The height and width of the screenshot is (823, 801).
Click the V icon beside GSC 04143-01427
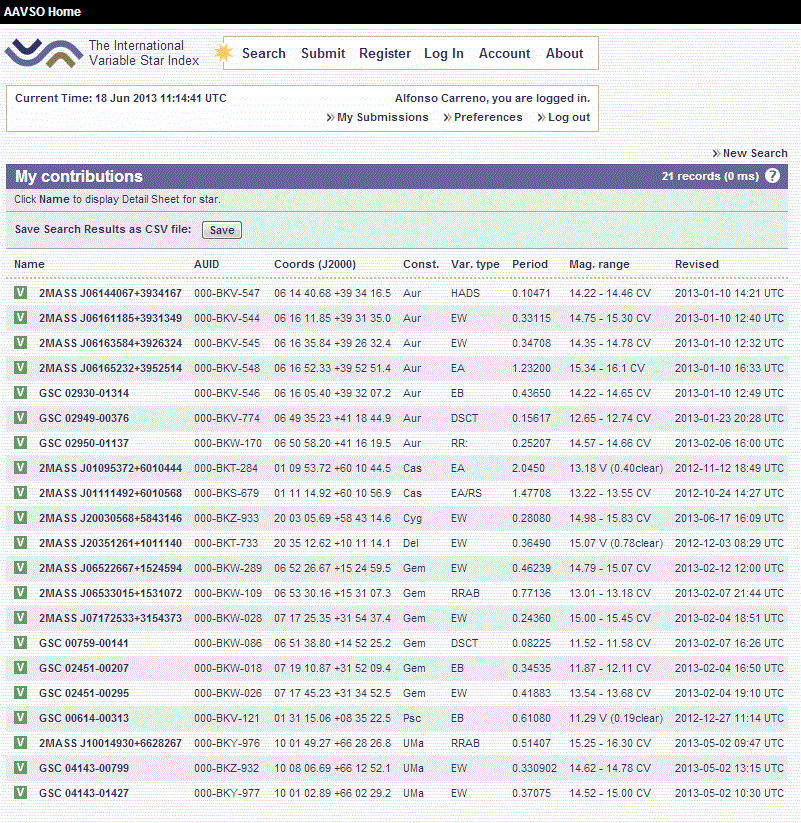[21, 793]
